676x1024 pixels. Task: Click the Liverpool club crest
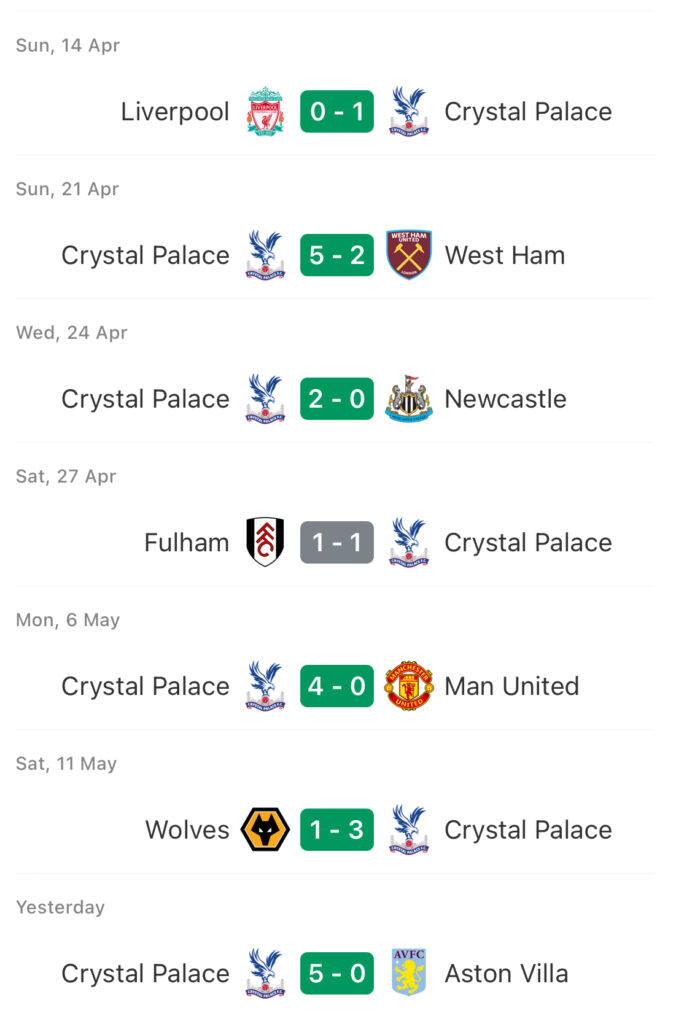[265, 111]
